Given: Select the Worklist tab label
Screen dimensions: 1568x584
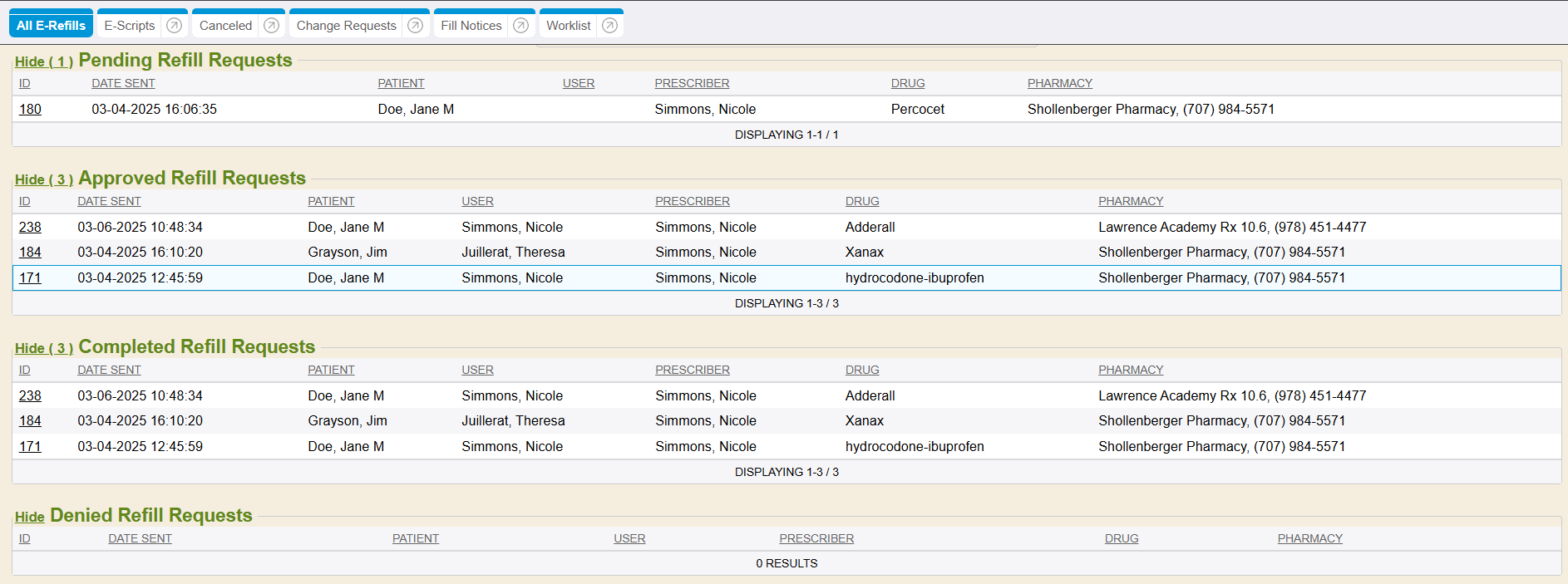Looking at the screenshot, I should (x=568, y=26).
